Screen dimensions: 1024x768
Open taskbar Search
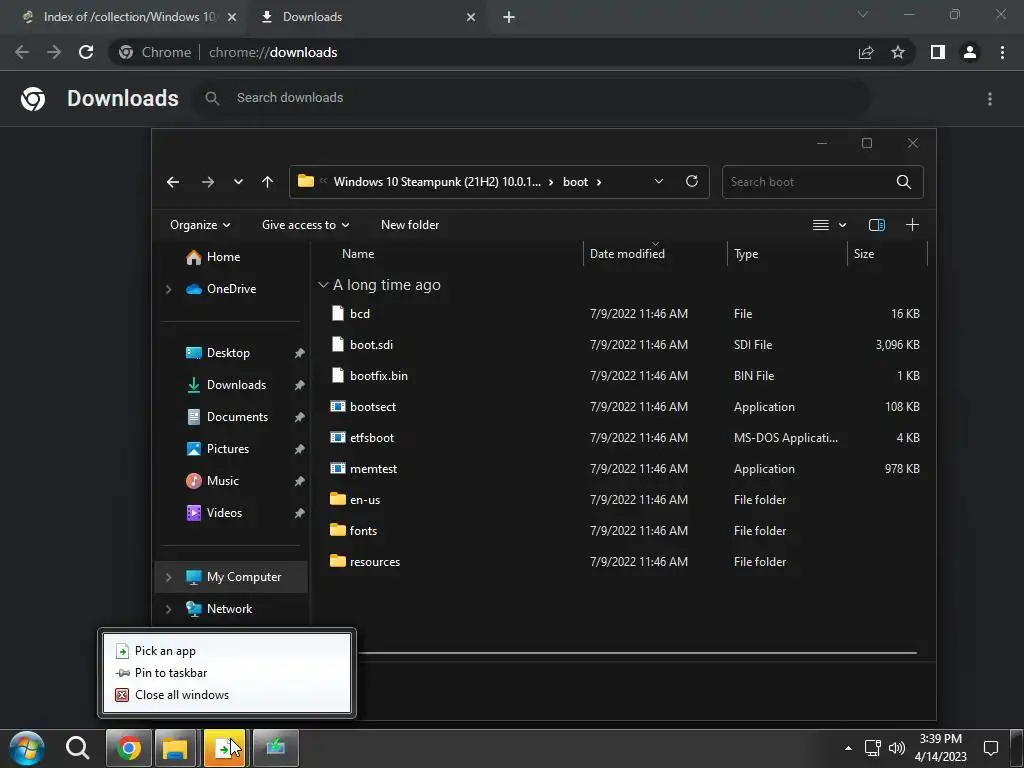coord(77,748)
